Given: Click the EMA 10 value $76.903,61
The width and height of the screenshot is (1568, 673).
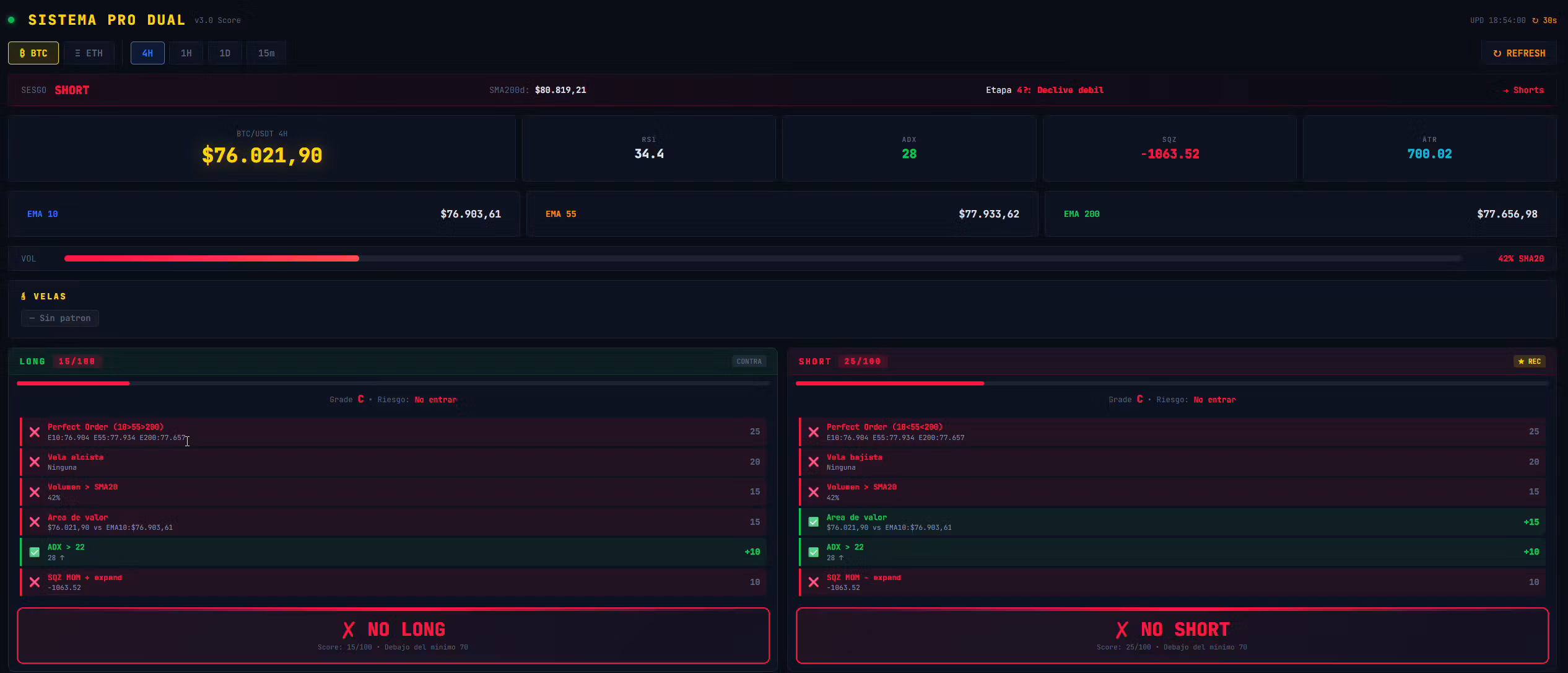Looking at the screenshot, I should 471,214.
